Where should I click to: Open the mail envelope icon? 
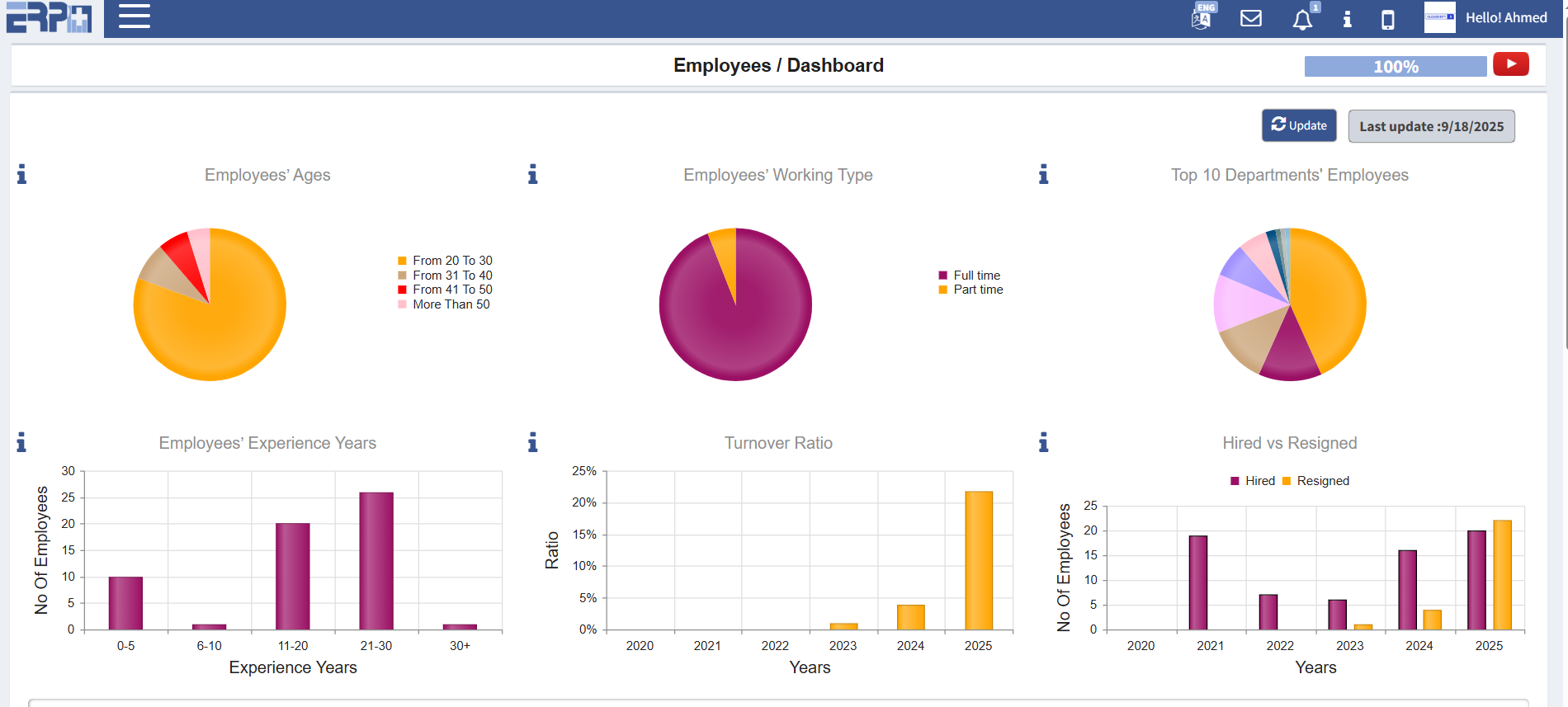click(x=1251, y=18)
